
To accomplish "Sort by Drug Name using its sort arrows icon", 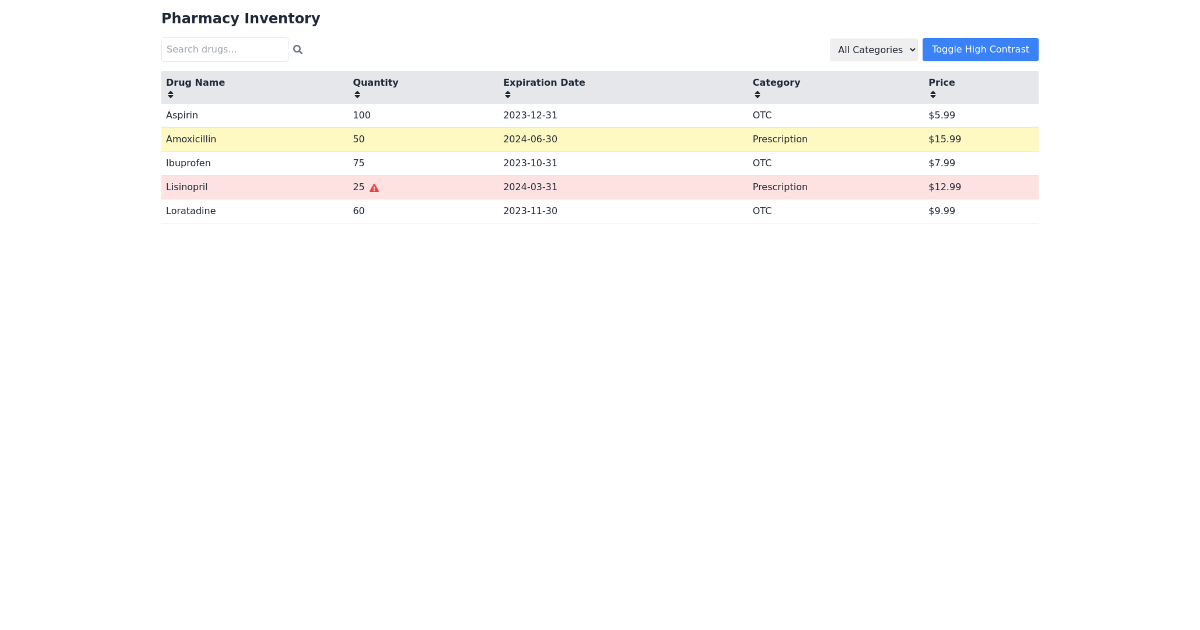I will pos(170,94).
